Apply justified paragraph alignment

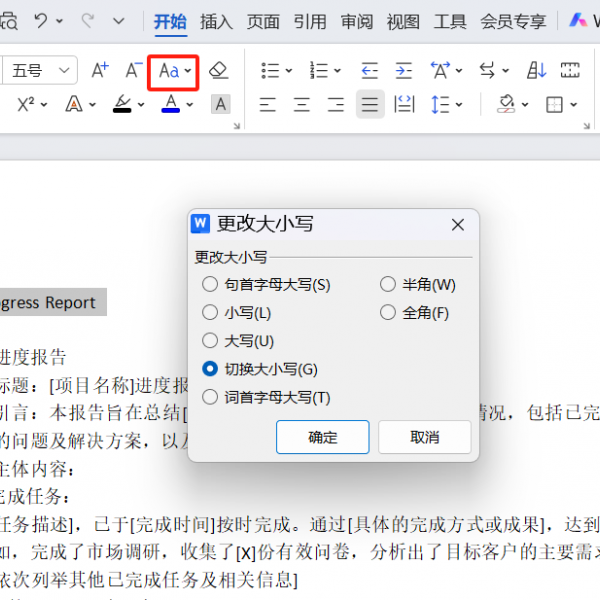[x=370, y=104]
